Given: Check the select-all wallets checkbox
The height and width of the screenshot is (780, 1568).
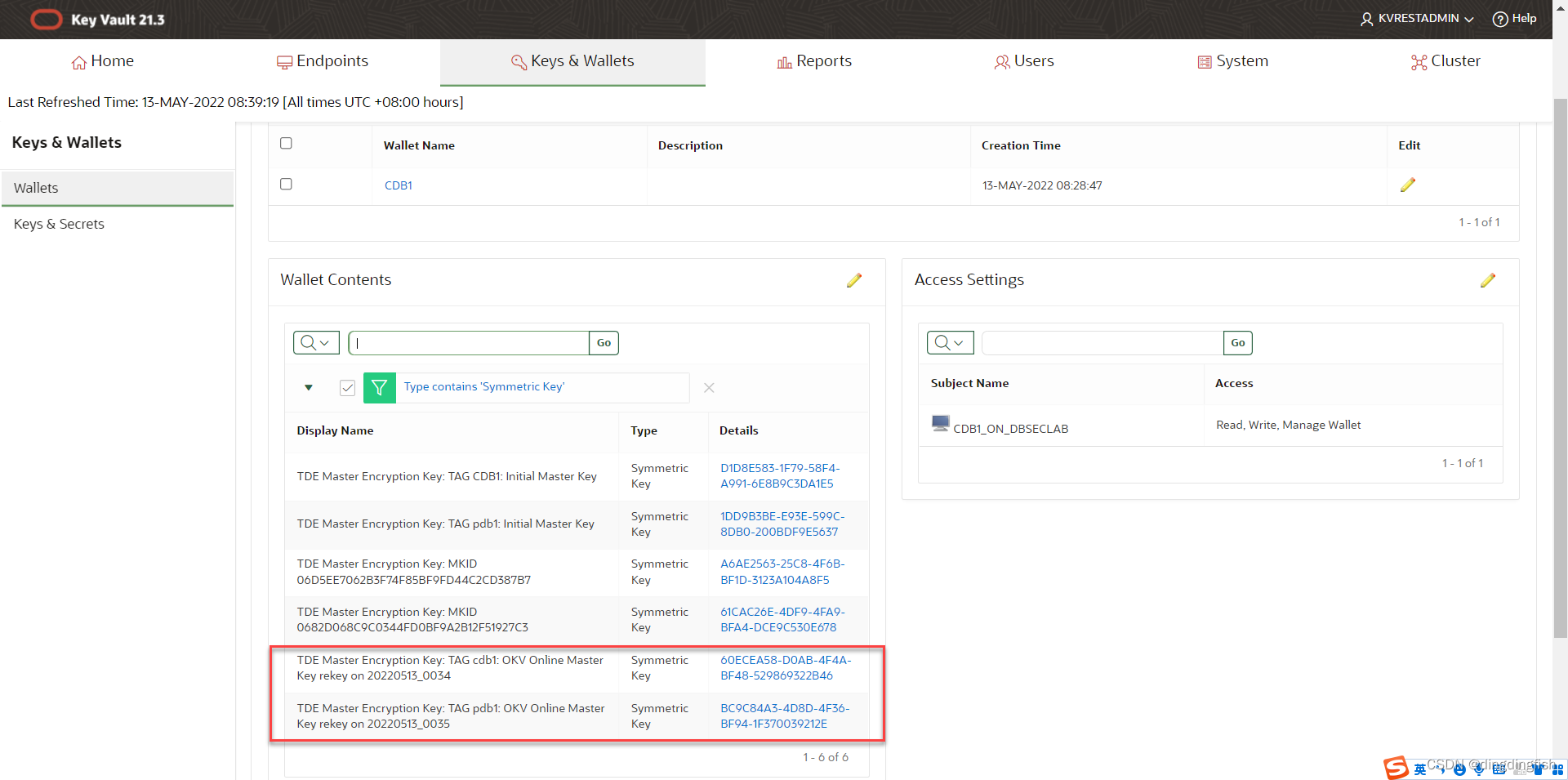Looking at the screenshot, I should pos(286,143).
